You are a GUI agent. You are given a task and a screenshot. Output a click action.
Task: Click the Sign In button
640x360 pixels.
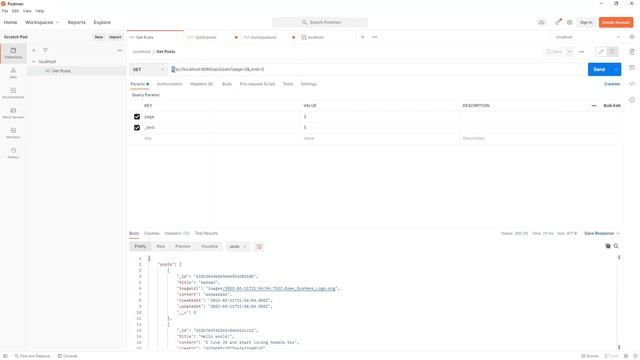tap(586, 22)
